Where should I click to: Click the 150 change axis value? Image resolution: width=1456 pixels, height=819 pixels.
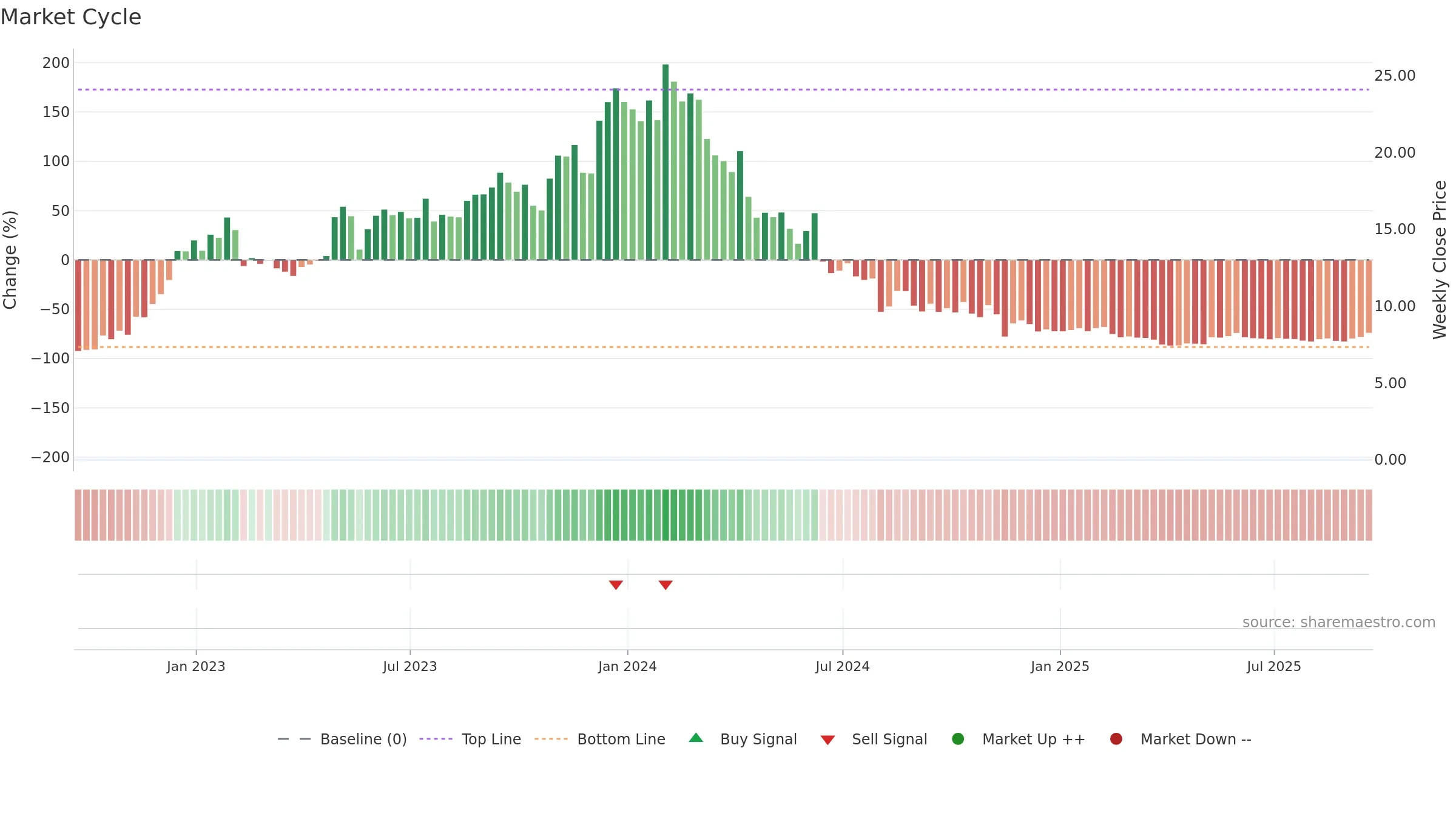point(56,112)
